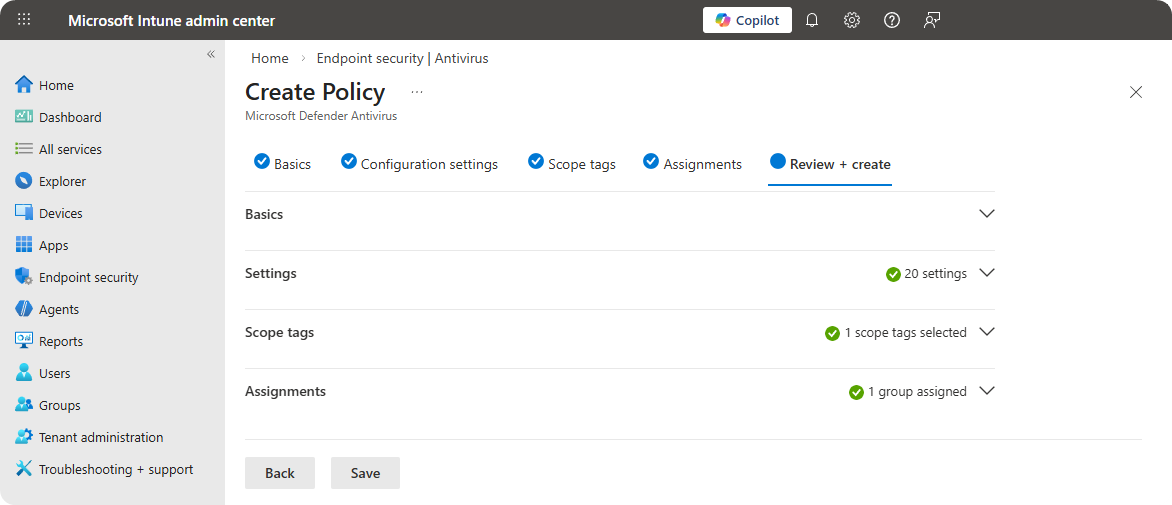This screenshot has width=1172, height=505.
Task: Navigate to Home via breadcrumb
Action: click(x=270, y=58)
